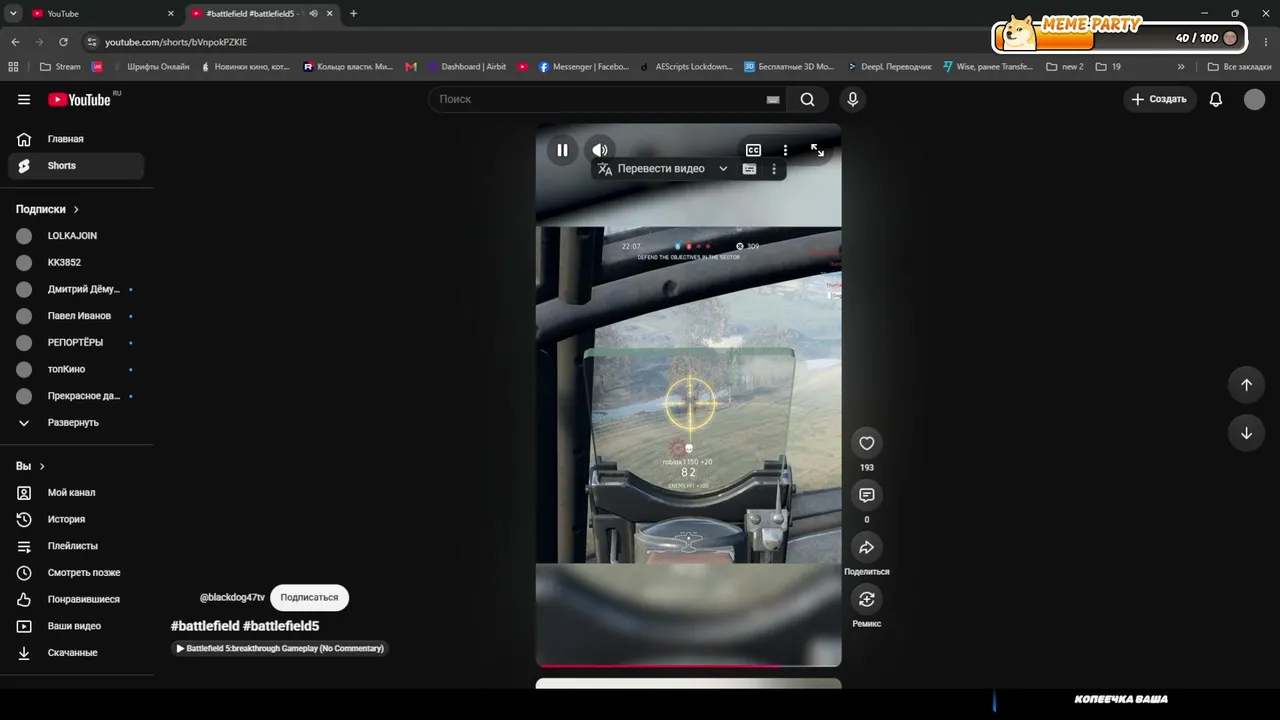Open the Short's three-dot options menu

point(785,150)
